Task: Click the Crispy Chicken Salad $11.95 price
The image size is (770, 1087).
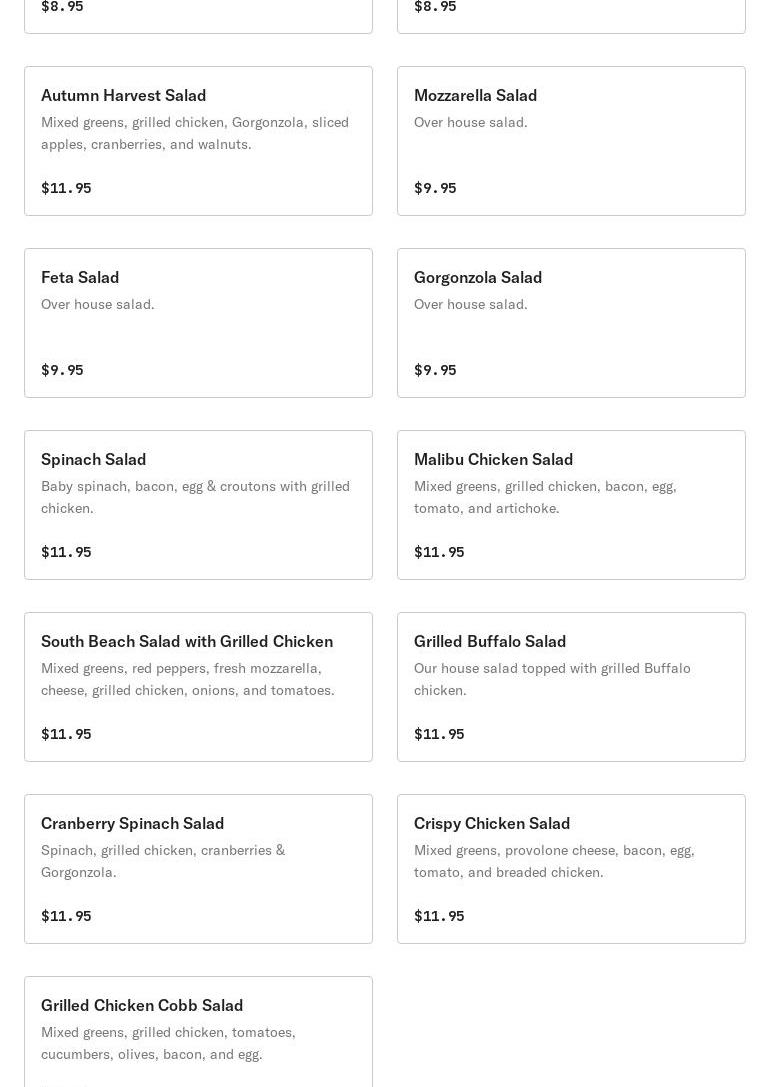Action: coord(439,916)
